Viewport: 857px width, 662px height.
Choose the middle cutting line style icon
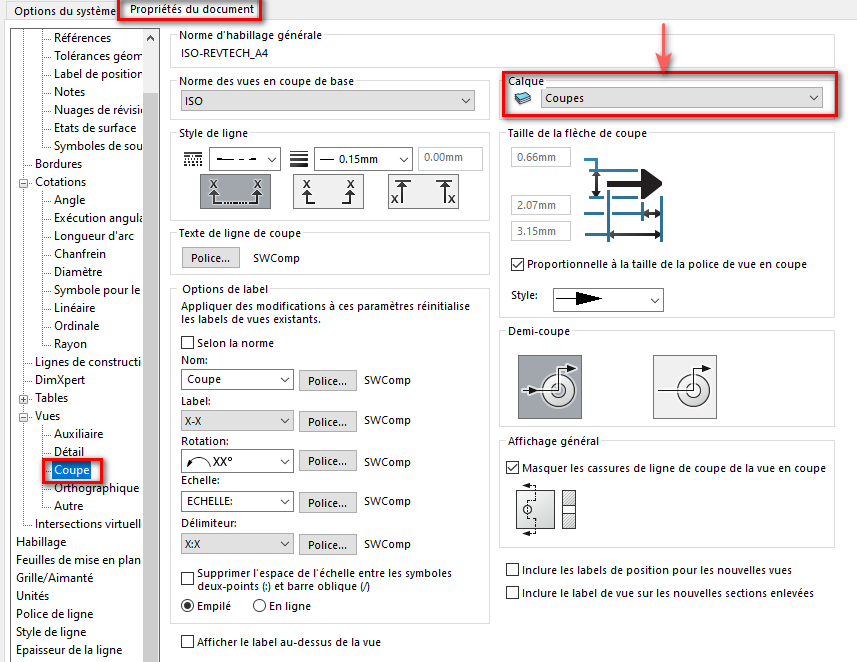[327, 191]
